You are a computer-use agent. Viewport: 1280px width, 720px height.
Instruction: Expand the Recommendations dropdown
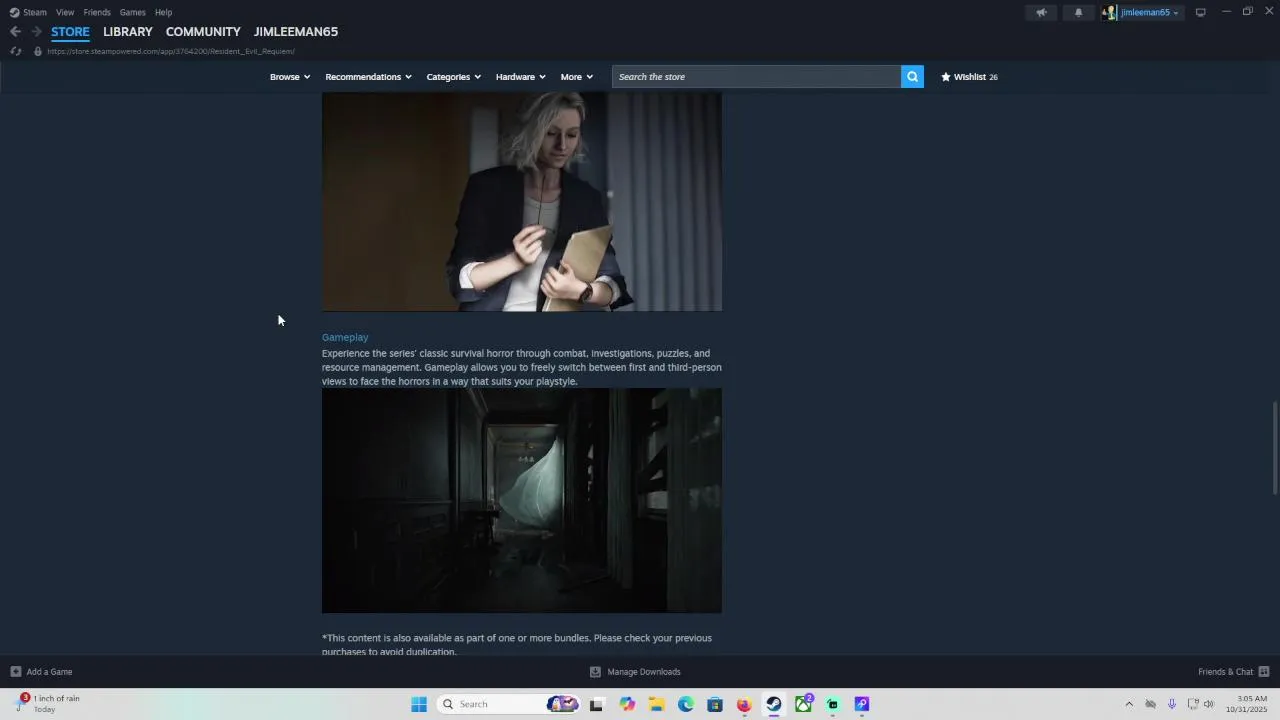[368, 77]
